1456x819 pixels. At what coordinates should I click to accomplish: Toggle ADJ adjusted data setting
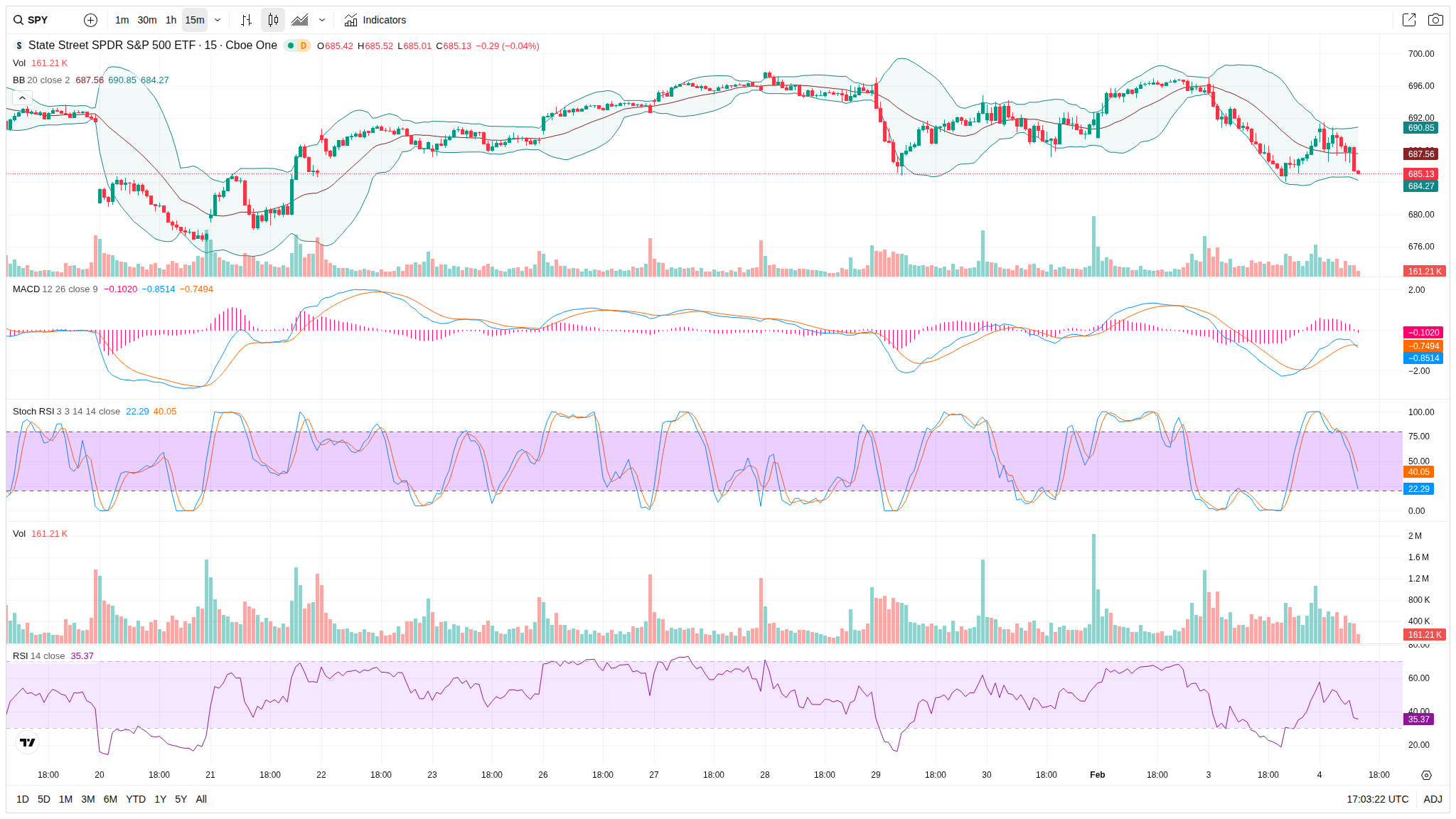[x=1433, y=799]
